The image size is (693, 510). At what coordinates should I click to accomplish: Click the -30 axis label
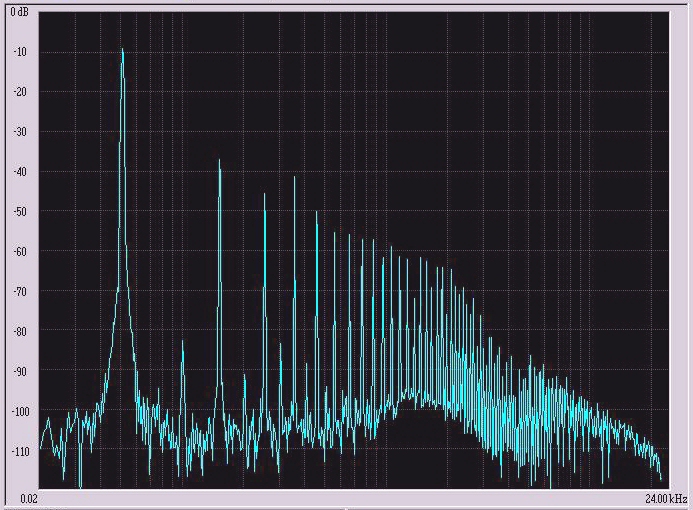click(20, 132)
